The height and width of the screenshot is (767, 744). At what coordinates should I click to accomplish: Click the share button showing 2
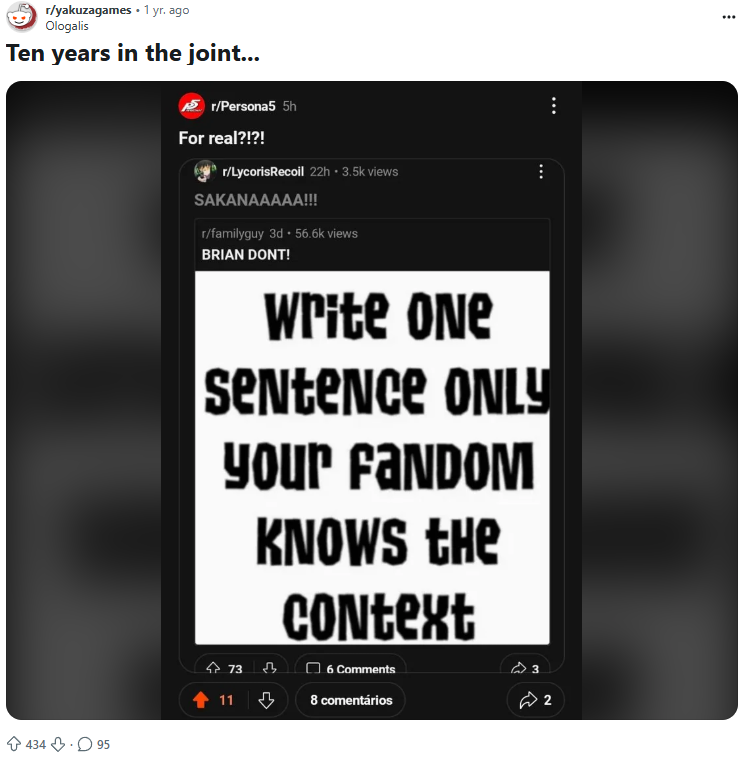pyautogui.click(x=536, y=700)
